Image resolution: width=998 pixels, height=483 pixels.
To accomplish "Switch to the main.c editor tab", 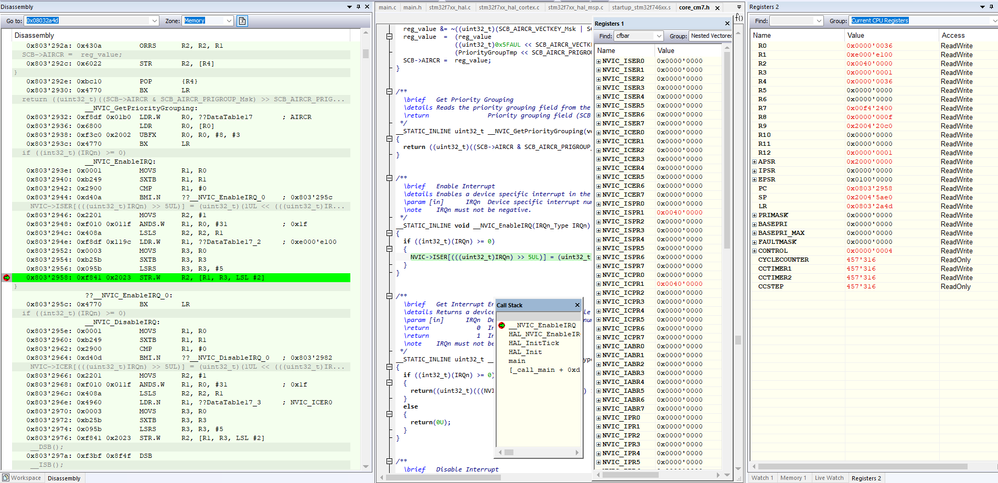I will [x=387, y=8].
